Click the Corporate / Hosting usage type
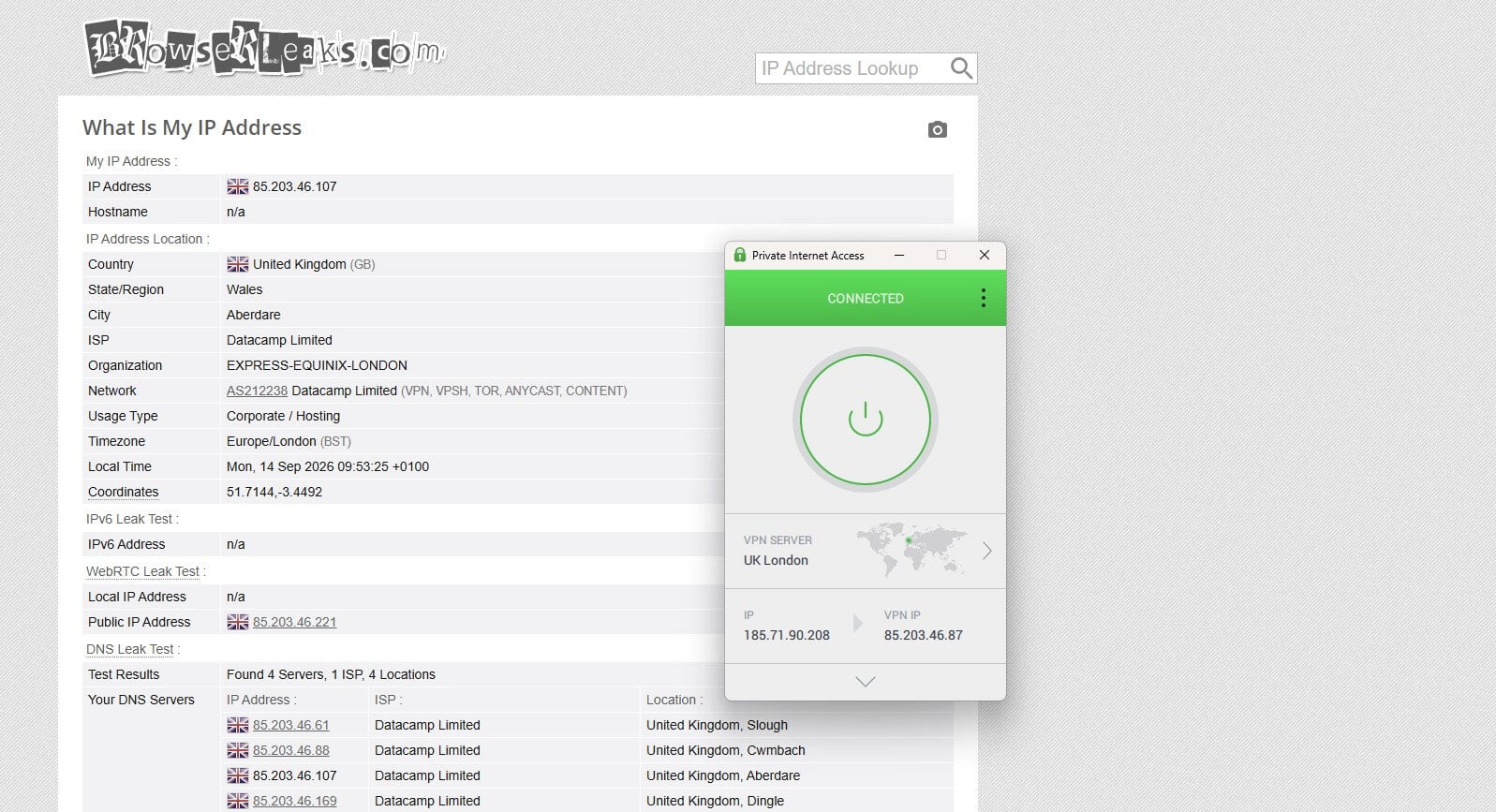The width and height of the screenshot is (1496, 812). click(283, 416)
